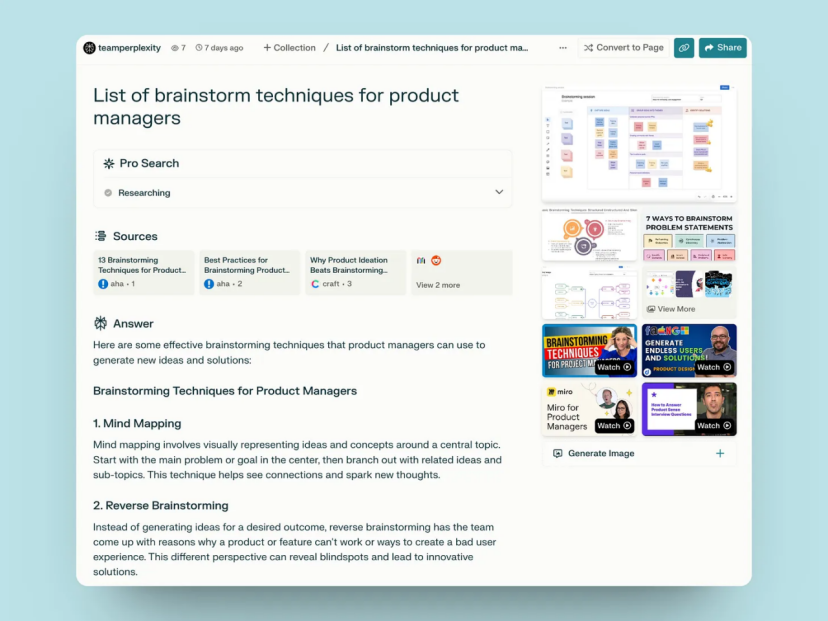Click the views eye icon
The image size is (828, 621).
click(x=174, y=48)
